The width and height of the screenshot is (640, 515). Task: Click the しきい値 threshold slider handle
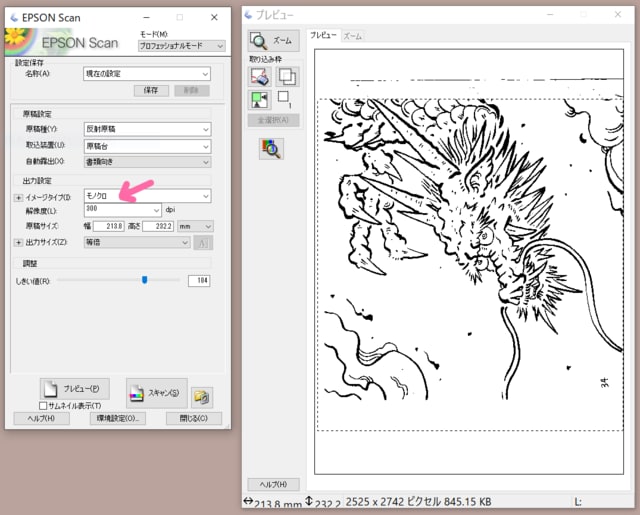(x=145, y=280)
